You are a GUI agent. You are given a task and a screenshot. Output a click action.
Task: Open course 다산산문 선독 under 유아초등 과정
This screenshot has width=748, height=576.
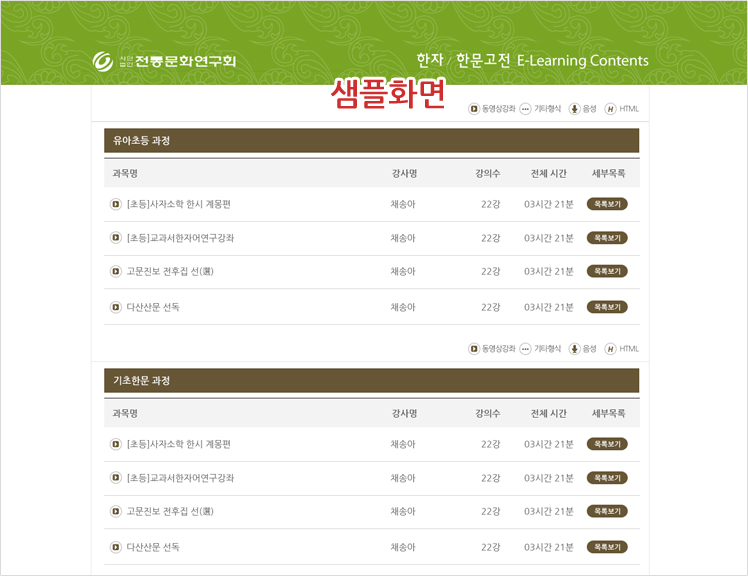[153, 307]
